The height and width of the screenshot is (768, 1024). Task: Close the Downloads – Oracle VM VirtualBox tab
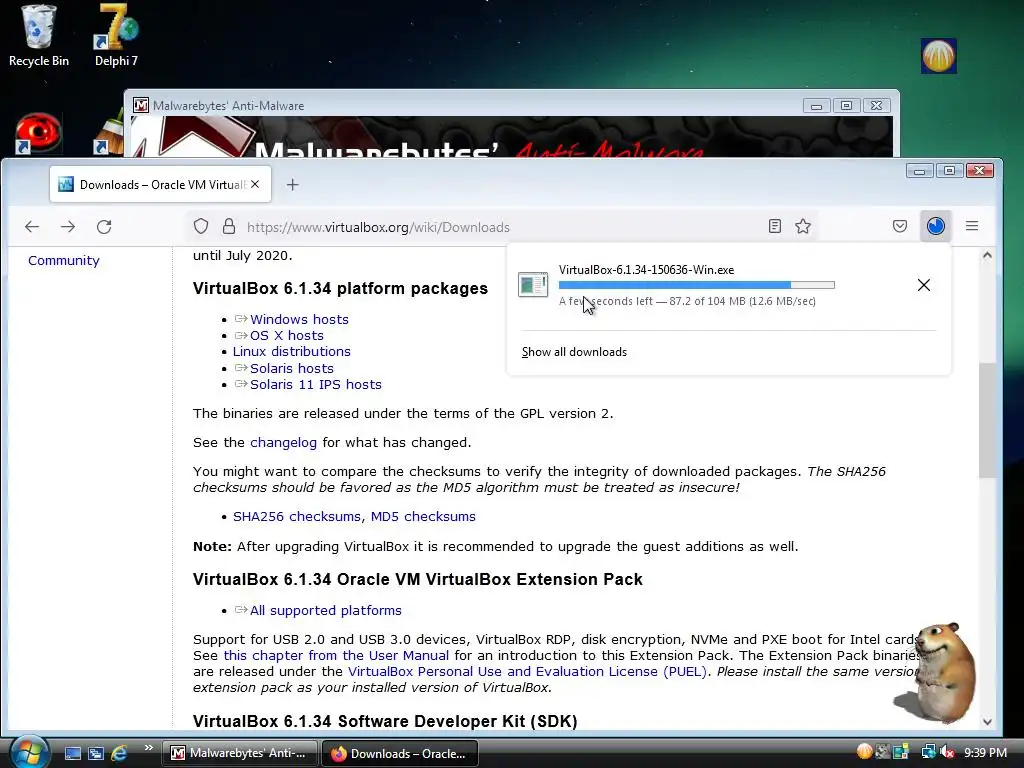pos(255,184)
